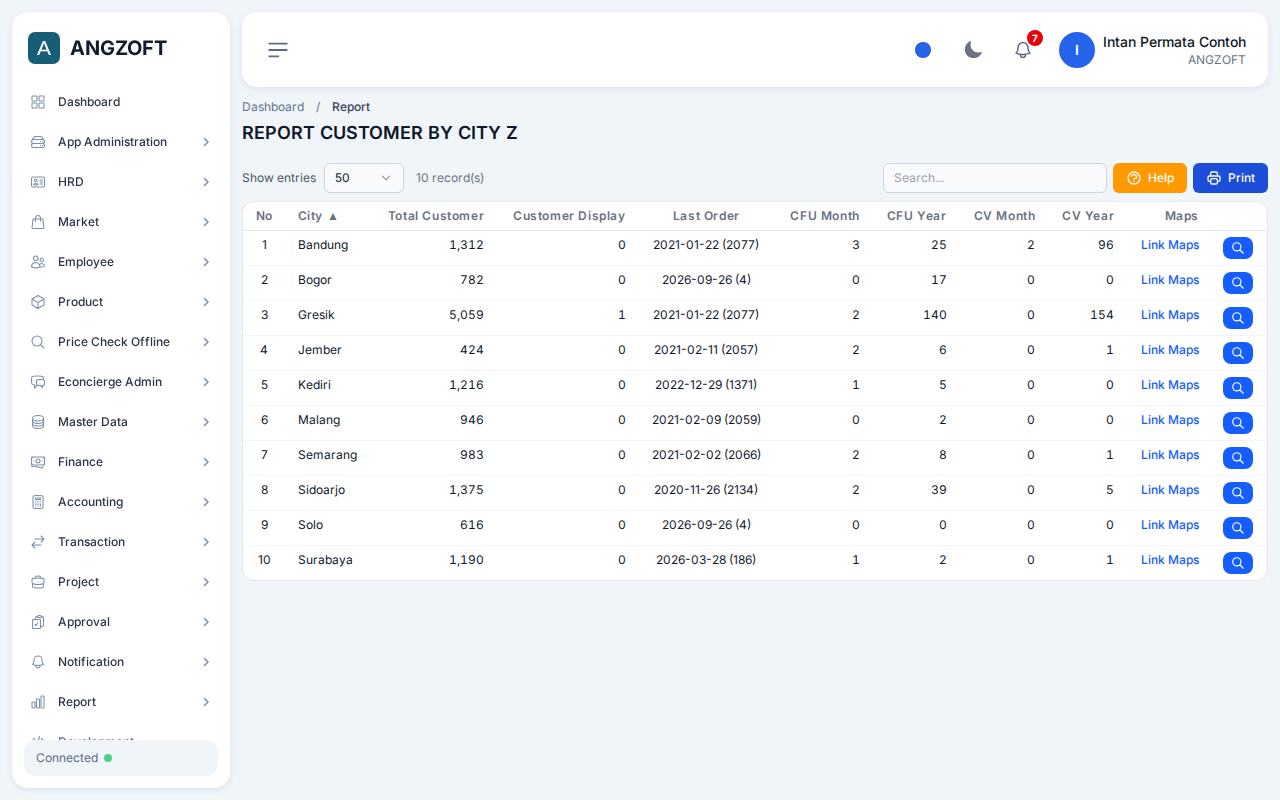Open magnifier detail button for Kediri
Screen dimensions: 1280x800
1238,388
